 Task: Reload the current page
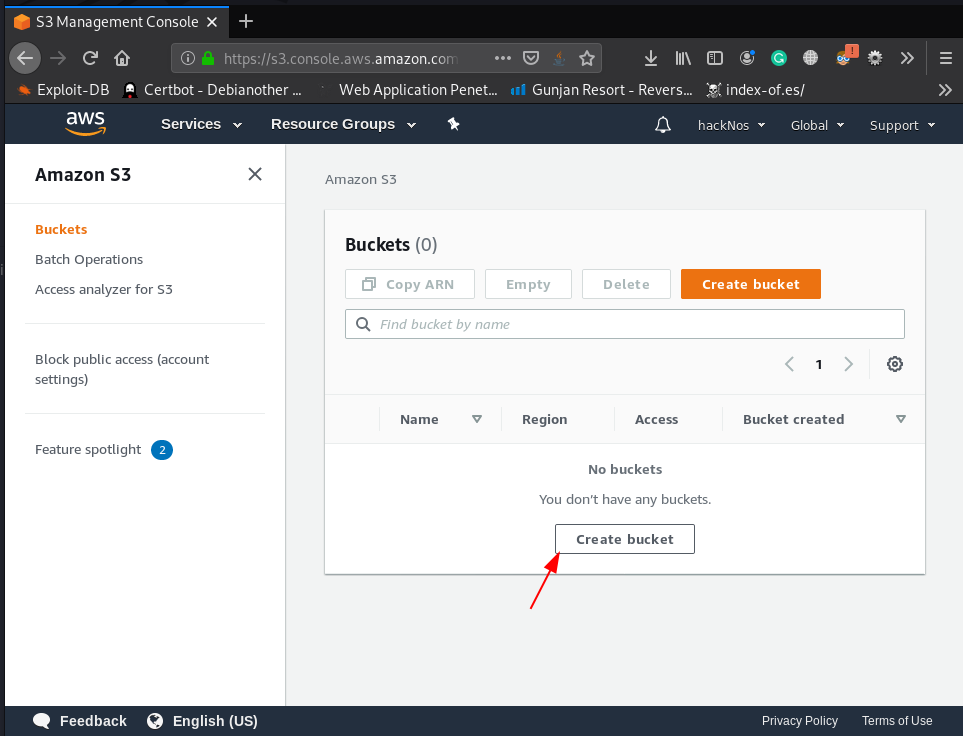point(90,58)
